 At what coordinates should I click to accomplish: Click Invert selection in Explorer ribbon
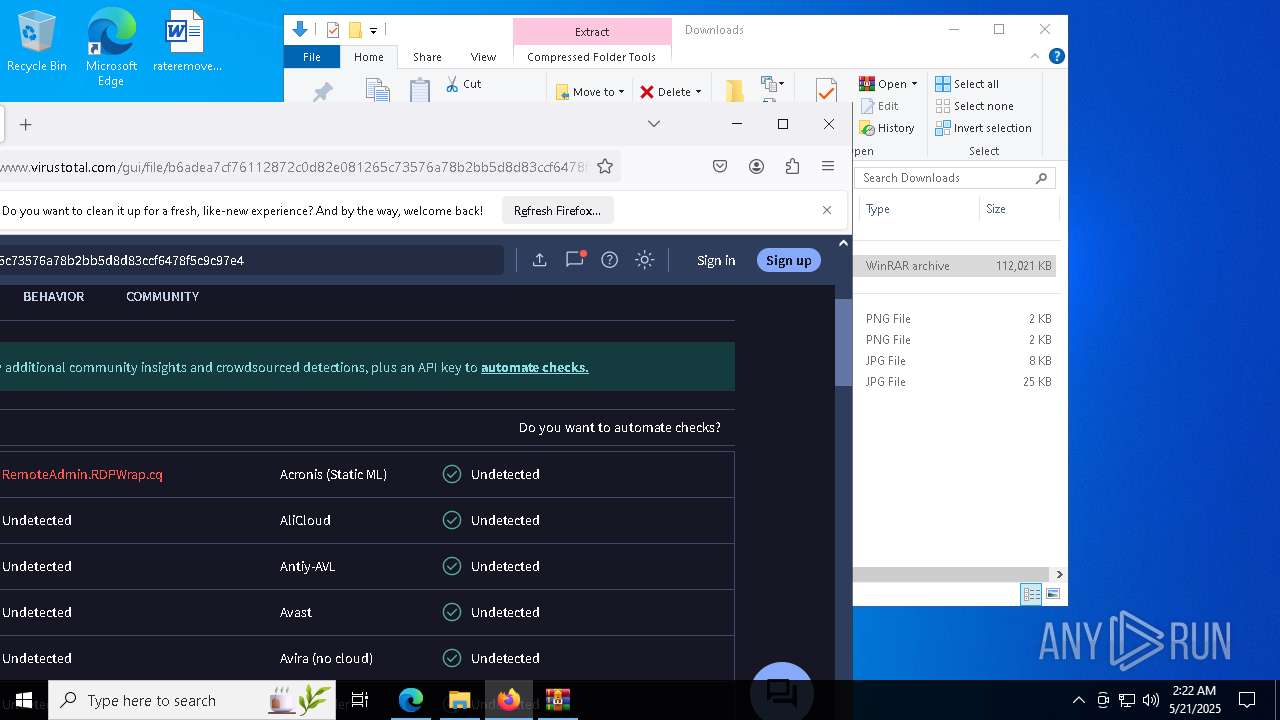pyautogui.click(x=983, y=128)
